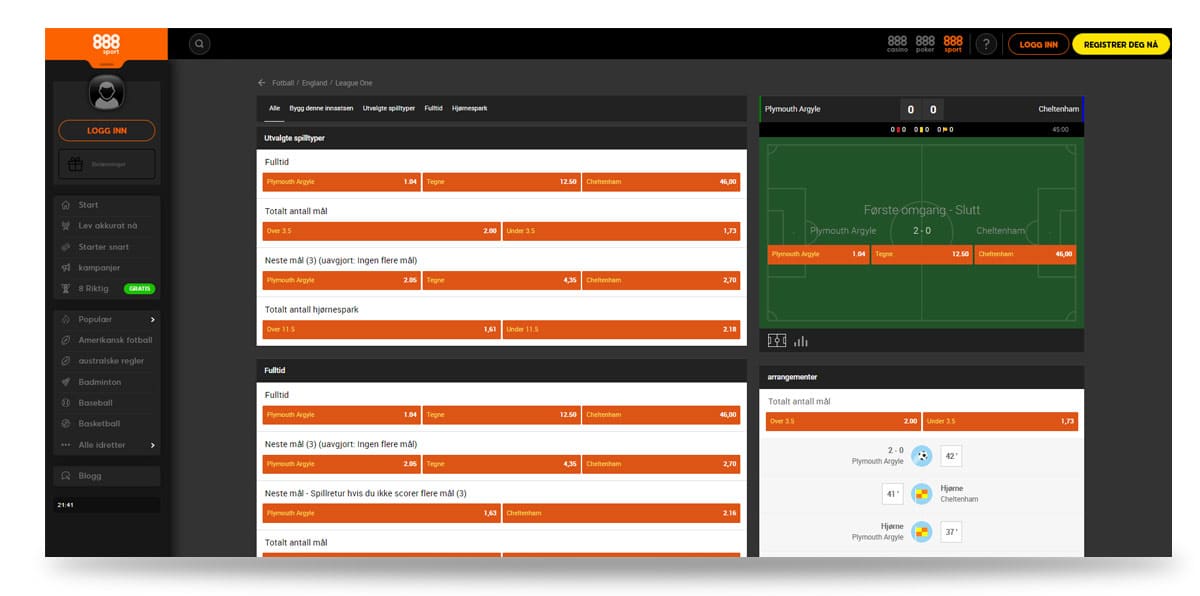Image resolution: width=1200 pixels, height=596 pixels.
Task: Bet Tegne 12.50 in Utvalgte Fulltid
Action: coord(502,182)
